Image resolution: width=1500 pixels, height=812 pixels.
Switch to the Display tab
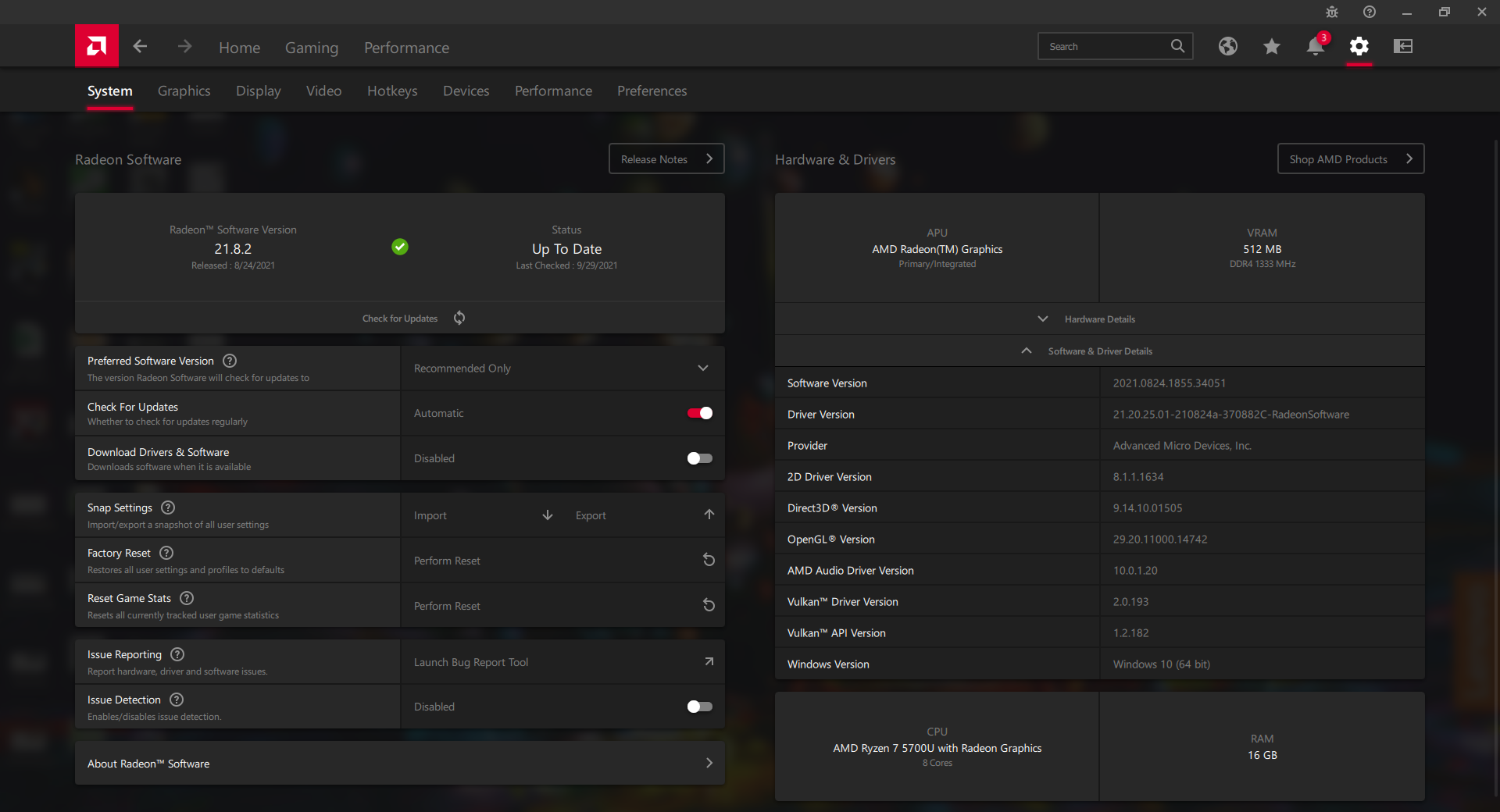[x=259, y=91]
